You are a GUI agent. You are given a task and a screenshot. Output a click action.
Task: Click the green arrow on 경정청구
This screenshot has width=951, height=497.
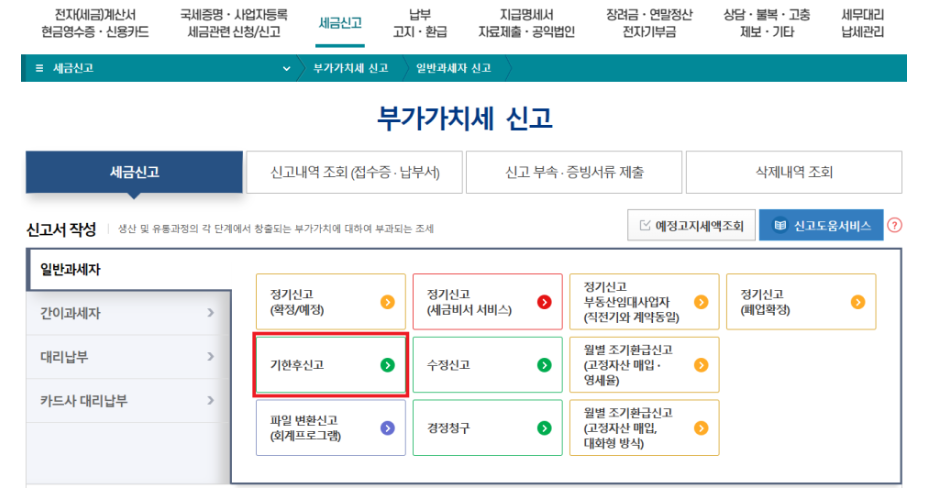[544, 428]
